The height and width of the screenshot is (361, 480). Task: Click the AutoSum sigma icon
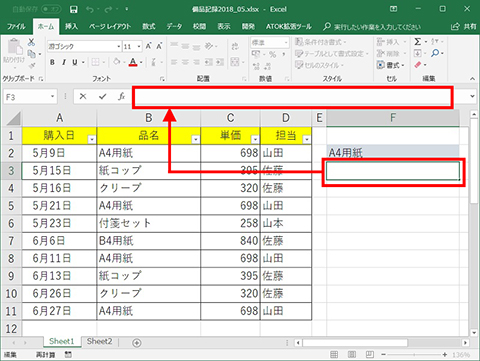[417, 42]
